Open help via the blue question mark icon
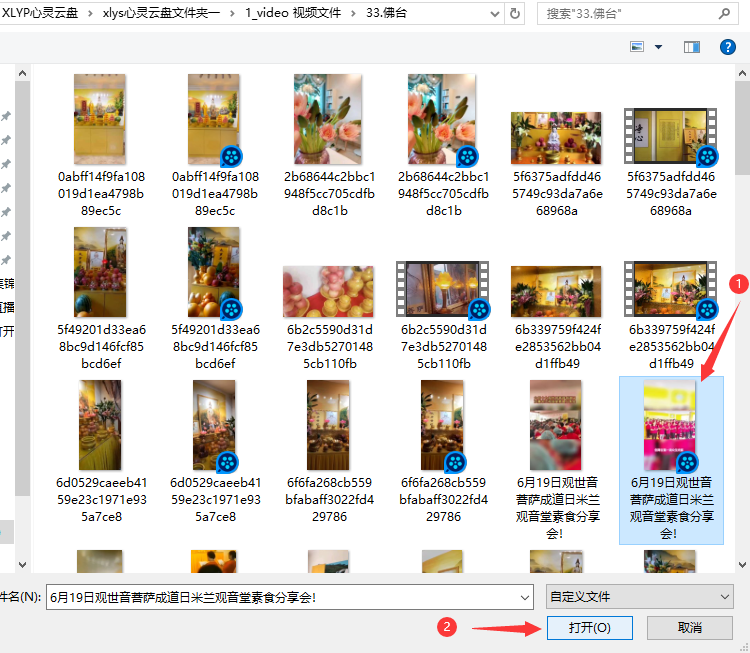 (x=728, y=47)
